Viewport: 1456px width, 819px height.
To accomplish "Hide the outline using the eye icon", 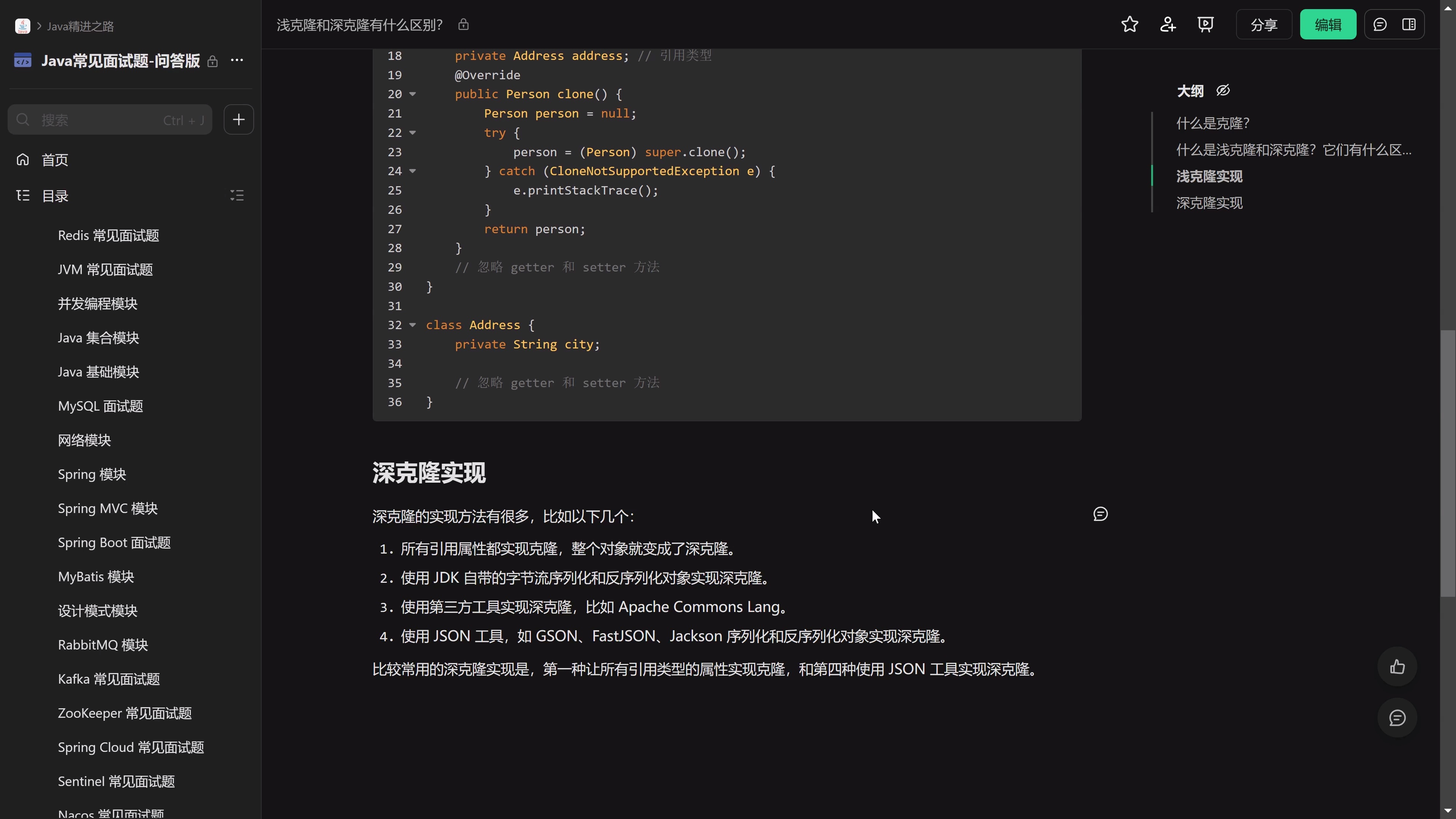I will 1223,90.
